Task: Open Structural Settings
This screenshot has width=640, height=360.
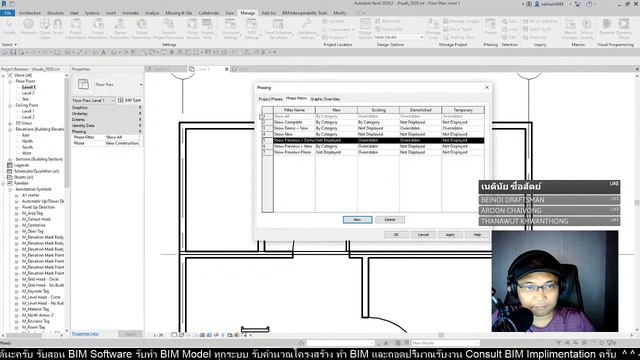Action: coord(231,28)
